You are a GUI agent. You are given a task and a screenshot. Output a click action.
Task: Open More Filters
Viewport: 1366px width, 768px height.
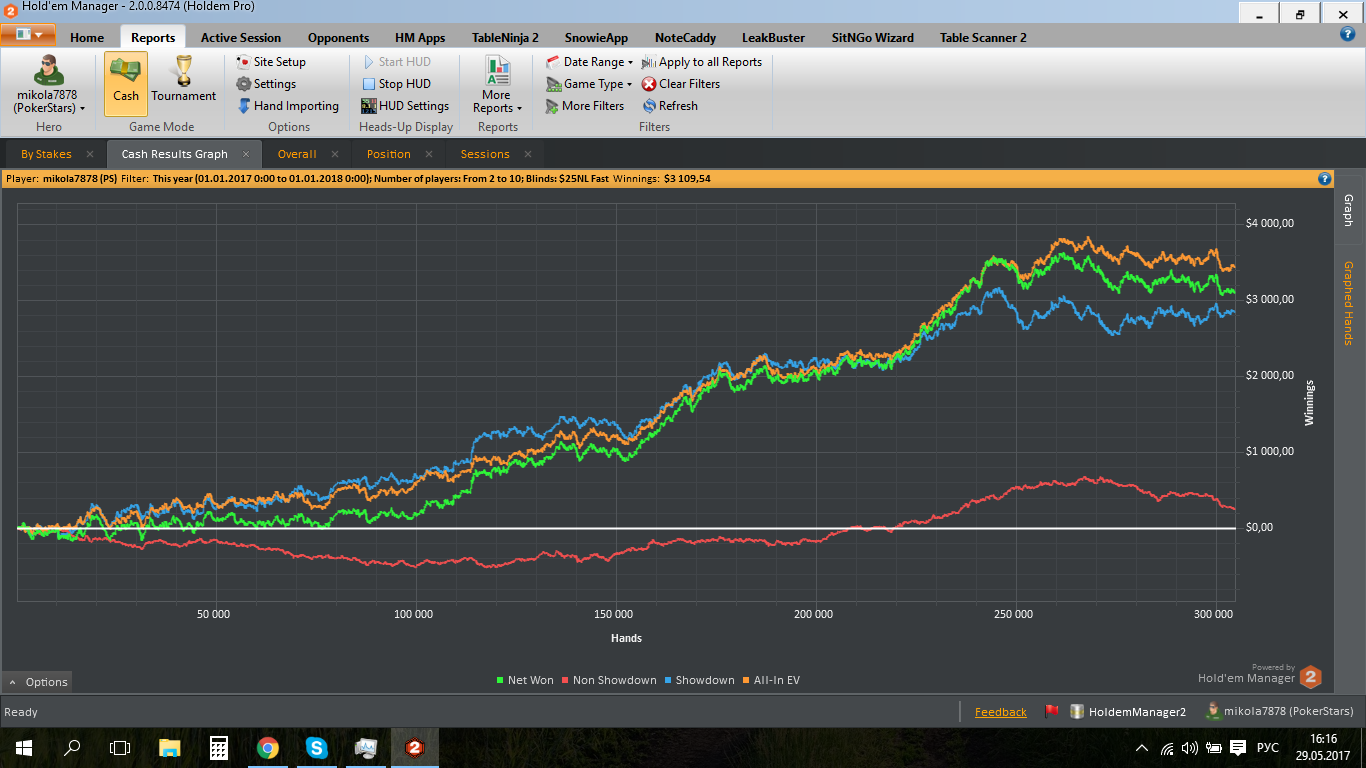click(584, 106)
